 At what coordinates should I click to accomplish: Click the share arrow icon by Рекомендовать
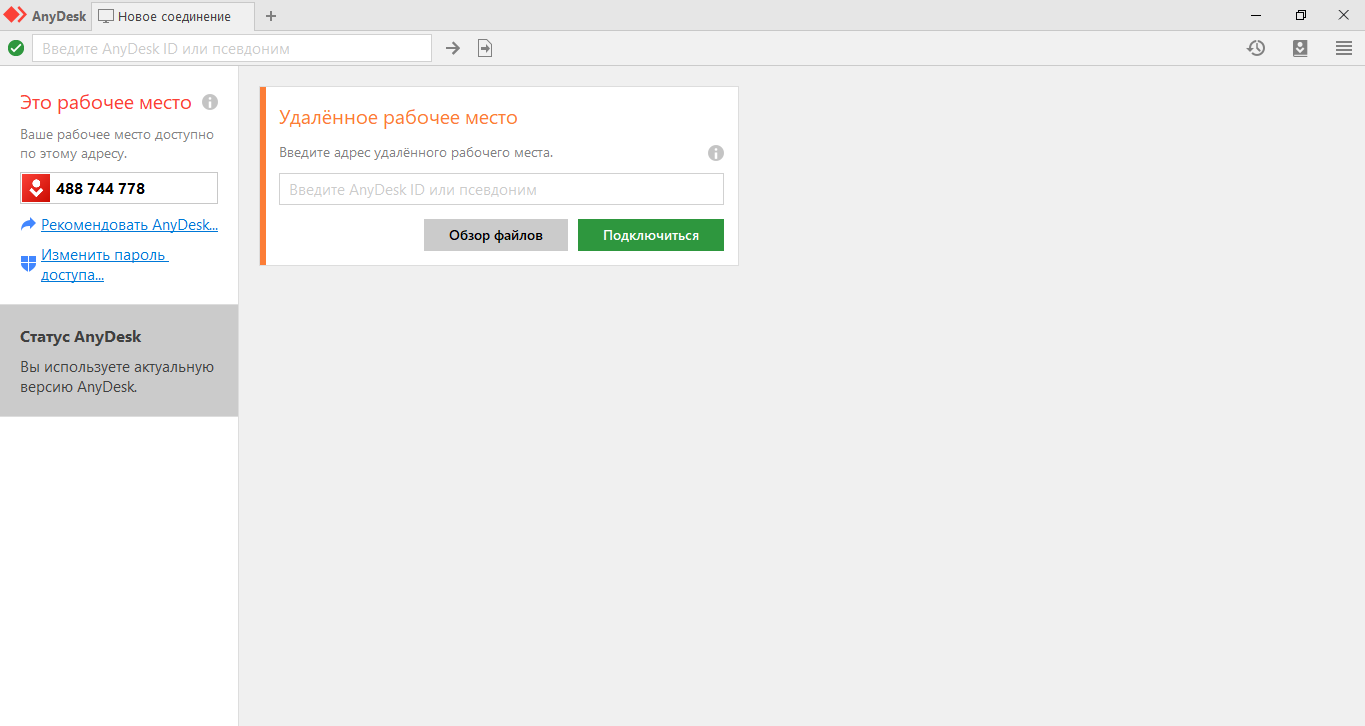pos(28,225)
